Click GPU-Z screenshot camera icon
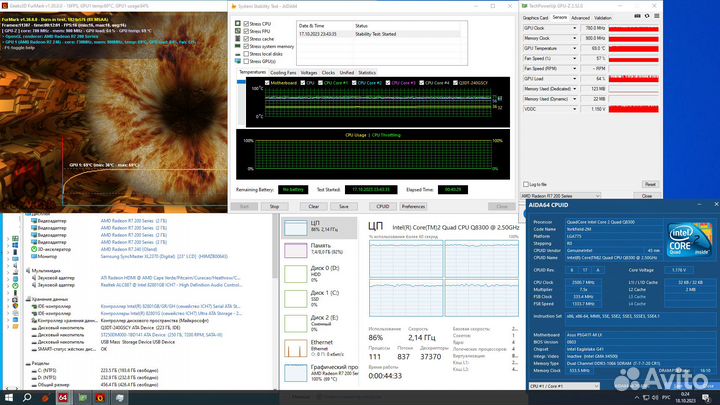 click(637, 16)
